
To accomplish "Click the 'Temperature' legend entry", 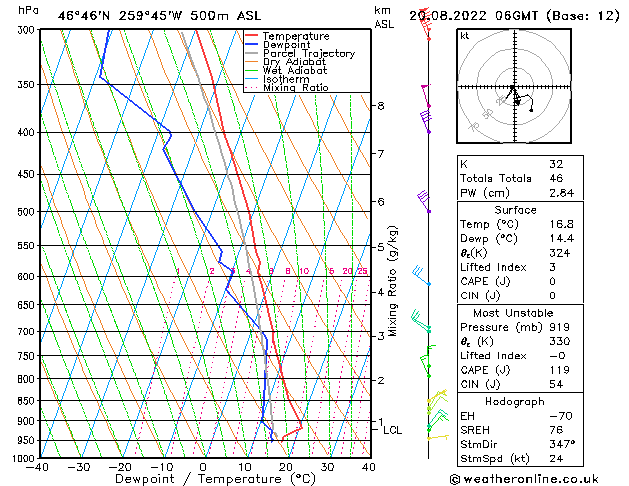I will 296,36.
